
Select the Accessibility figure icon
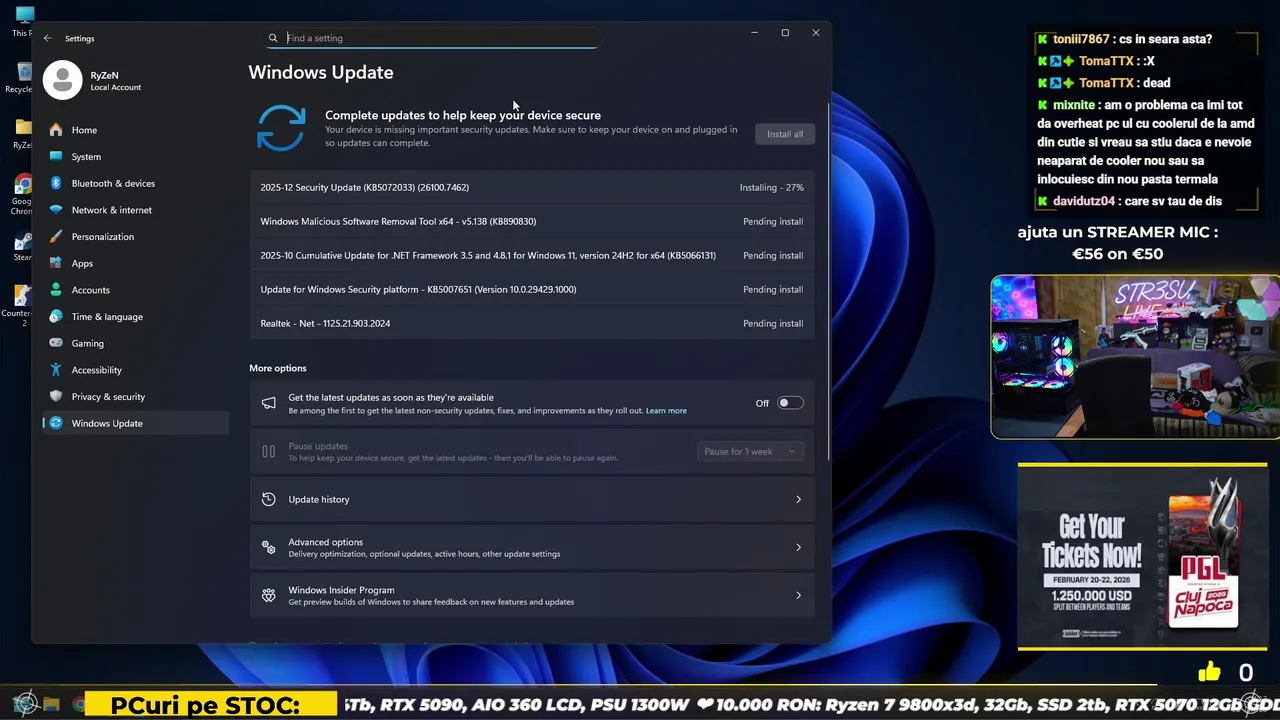(56, 370)
